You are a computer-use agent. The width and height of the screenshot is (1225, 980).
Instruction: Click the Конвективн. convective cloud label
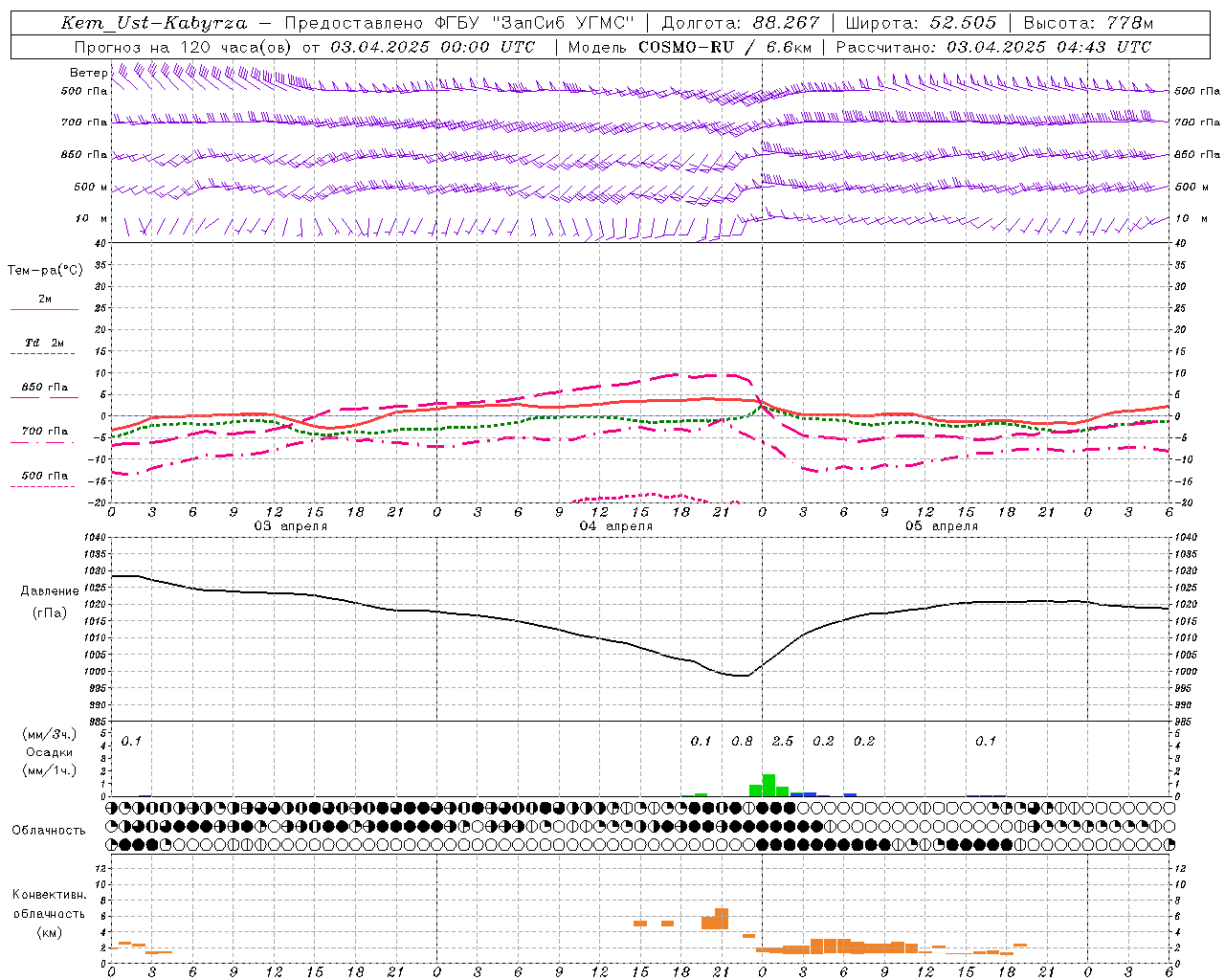pyautogui.click(x=49, y=895)
